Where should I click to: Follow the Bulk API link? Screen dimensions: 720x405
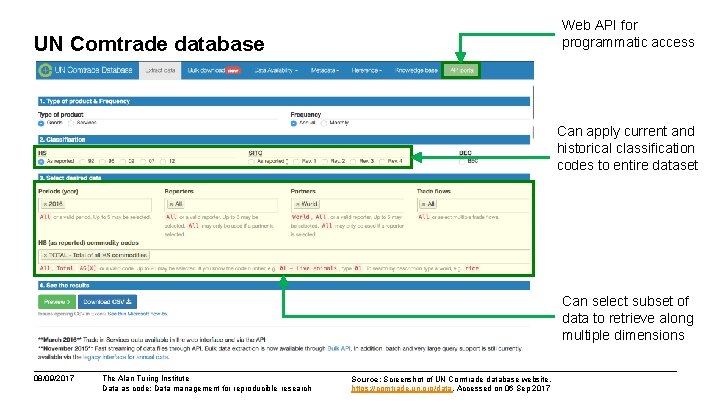coord(339,349)
